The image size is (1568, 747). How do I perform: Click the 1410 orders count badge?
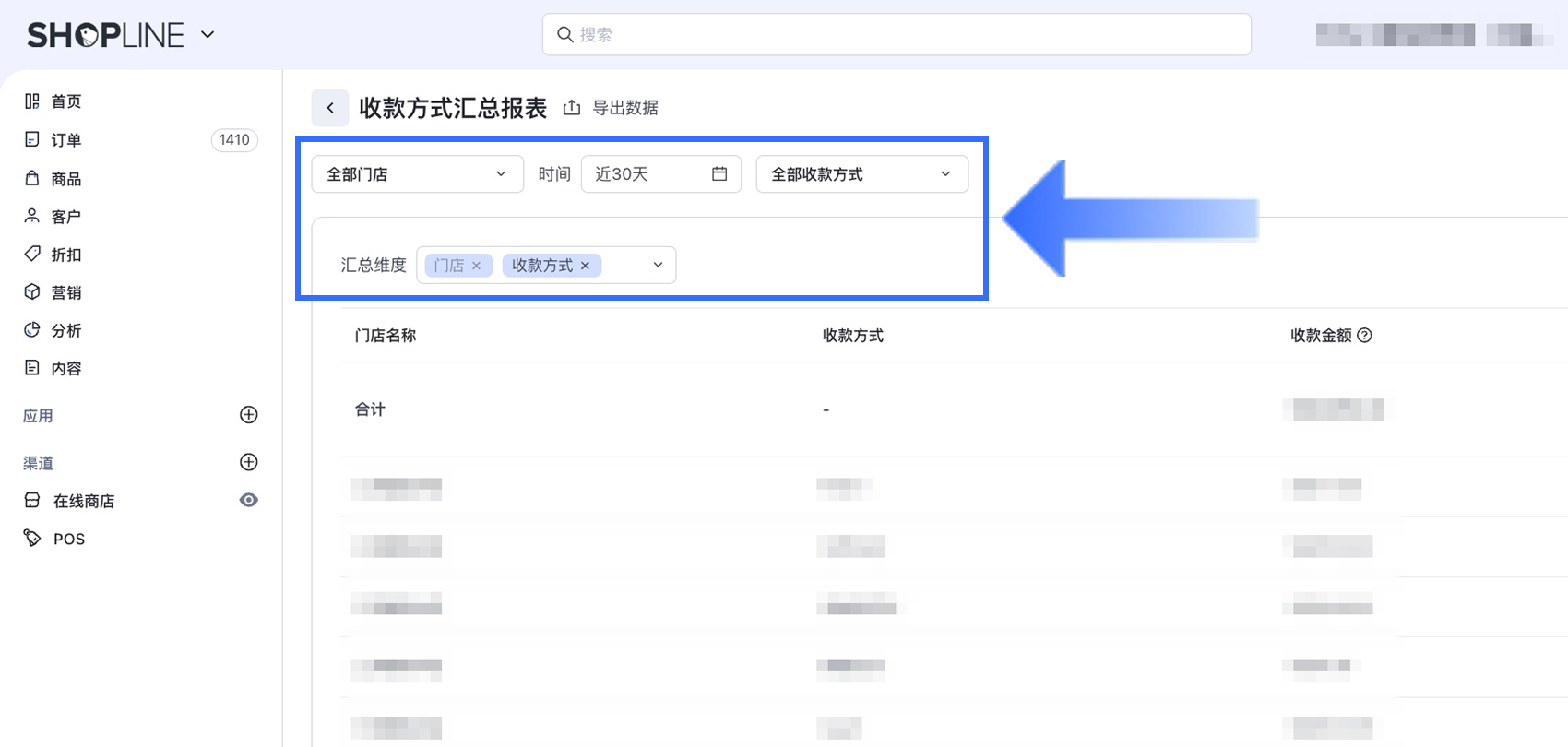[x=234, y=140]
